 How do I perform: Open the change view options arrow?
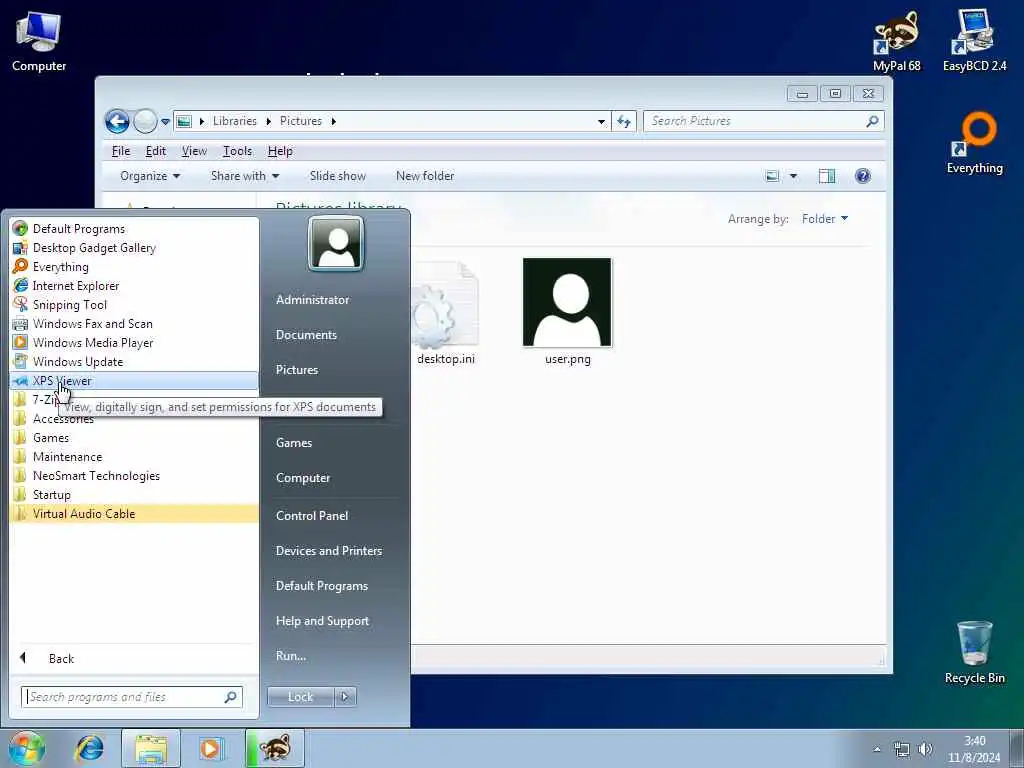[x=793, y=176]
